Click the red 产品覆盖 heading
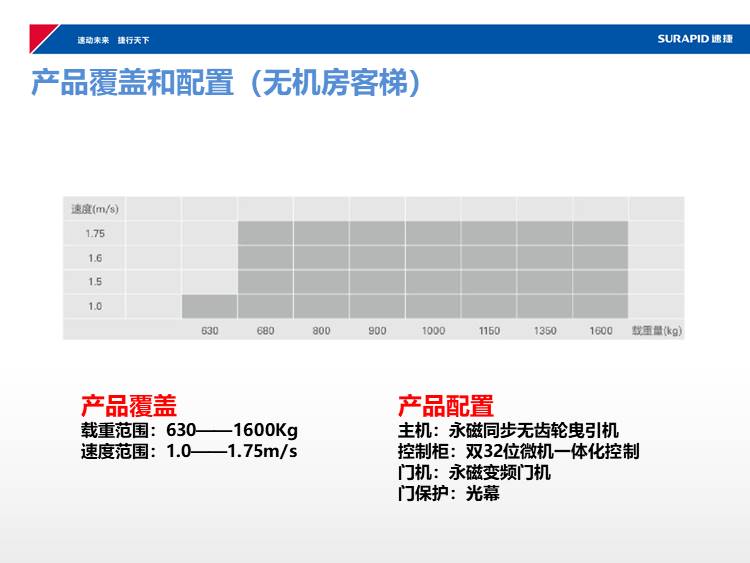 (129, 406)
